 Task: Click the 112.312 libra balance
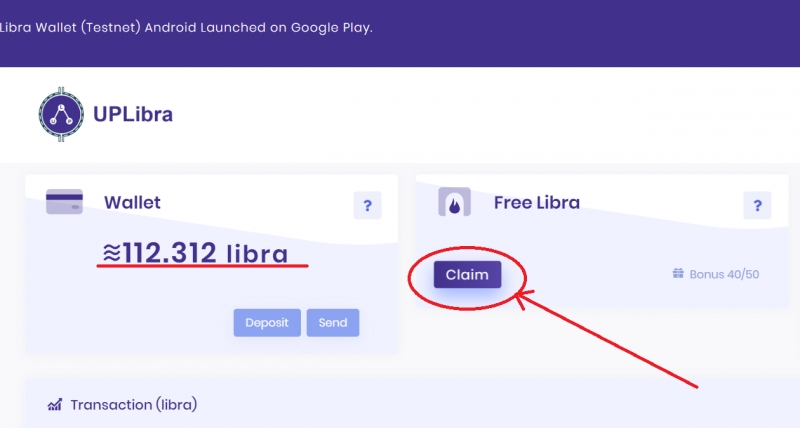tap(206, 253)
